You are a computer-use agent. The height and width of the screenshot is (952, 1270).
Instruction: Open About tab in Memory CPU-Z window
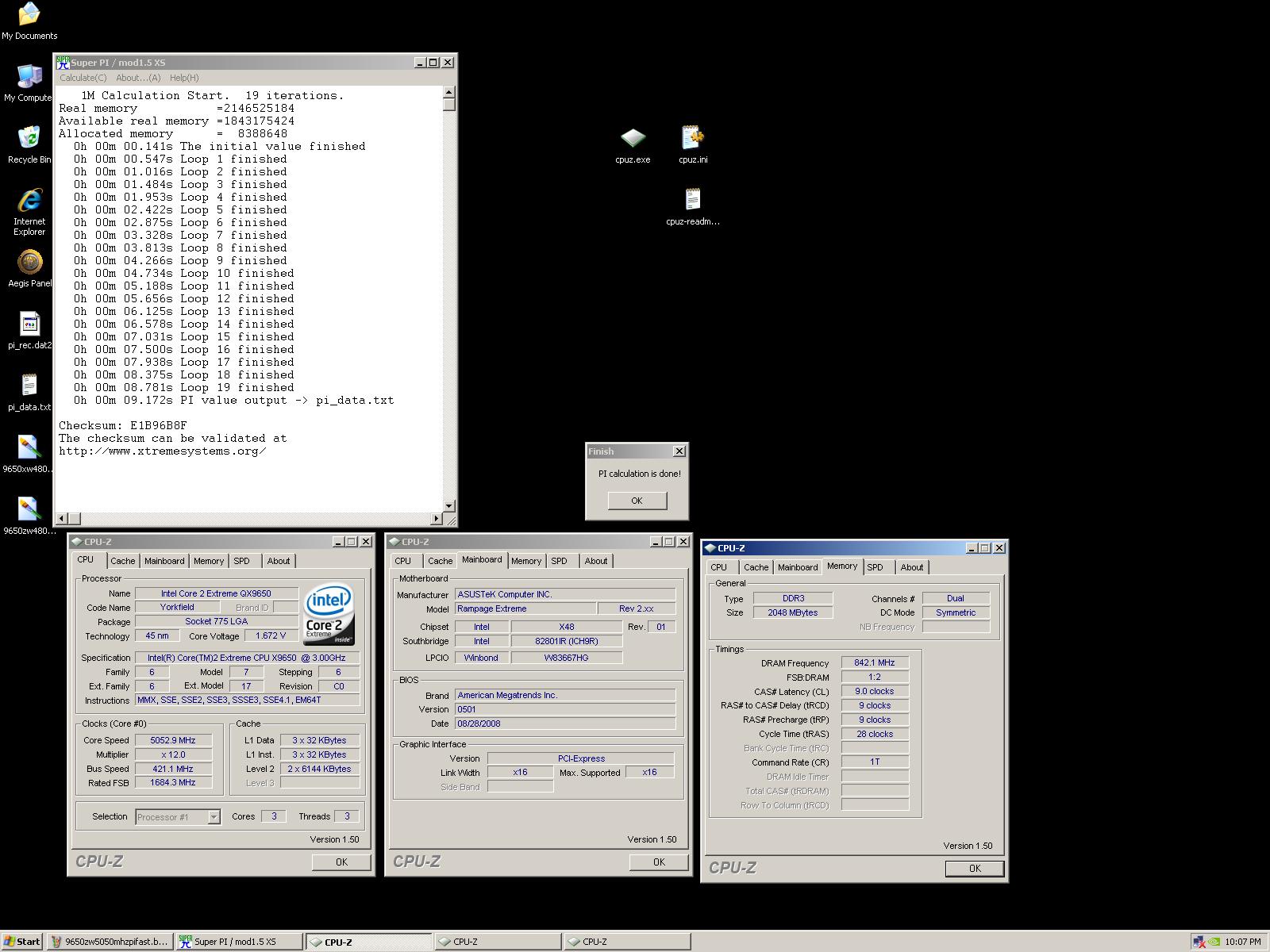[912, 567]
